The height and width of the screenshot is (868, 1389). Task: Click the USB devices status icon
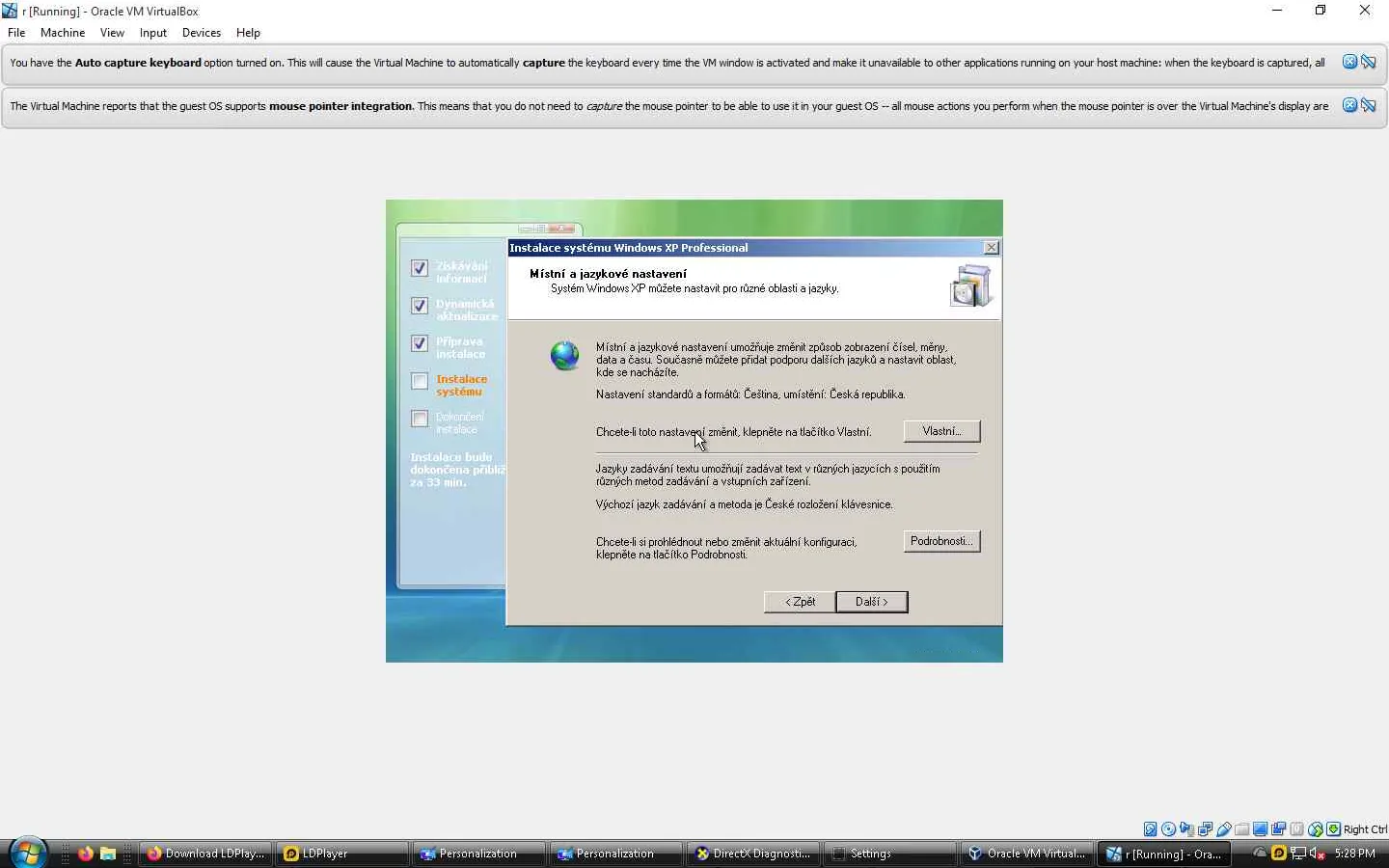[x=1223, y=829]
